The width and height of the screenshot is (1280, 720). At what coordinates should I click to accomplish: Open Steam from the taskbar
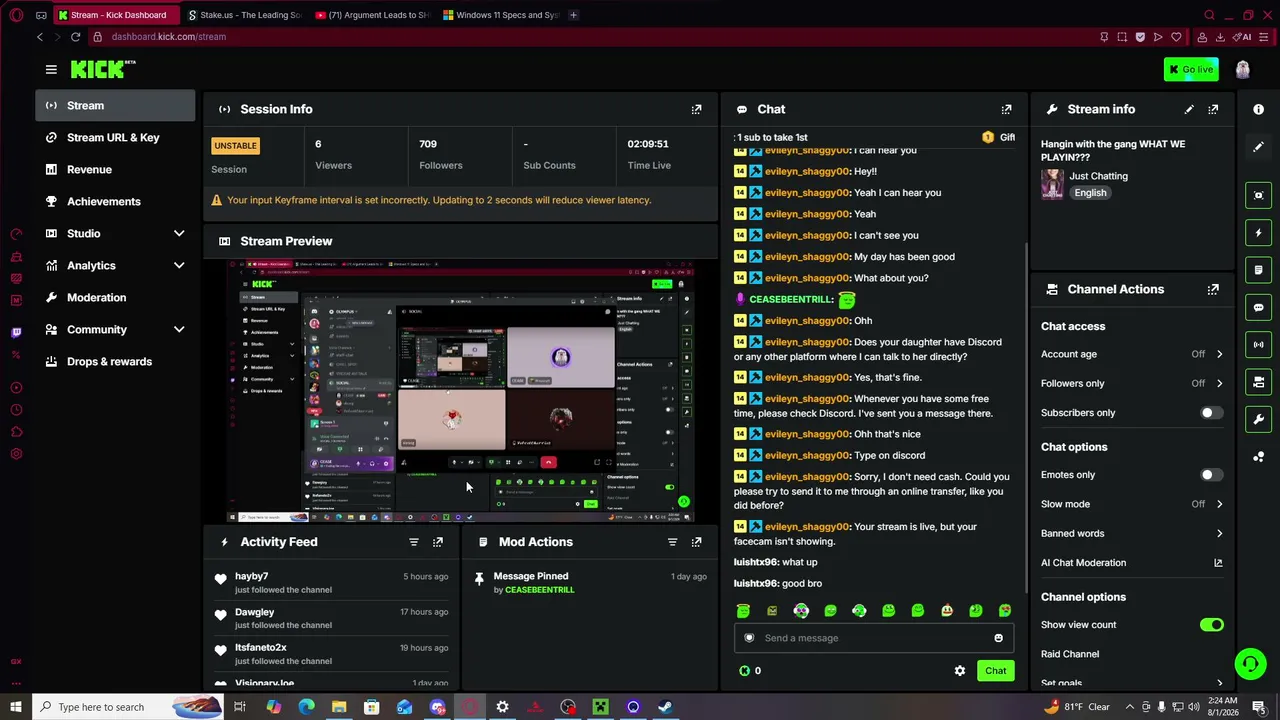665,707
